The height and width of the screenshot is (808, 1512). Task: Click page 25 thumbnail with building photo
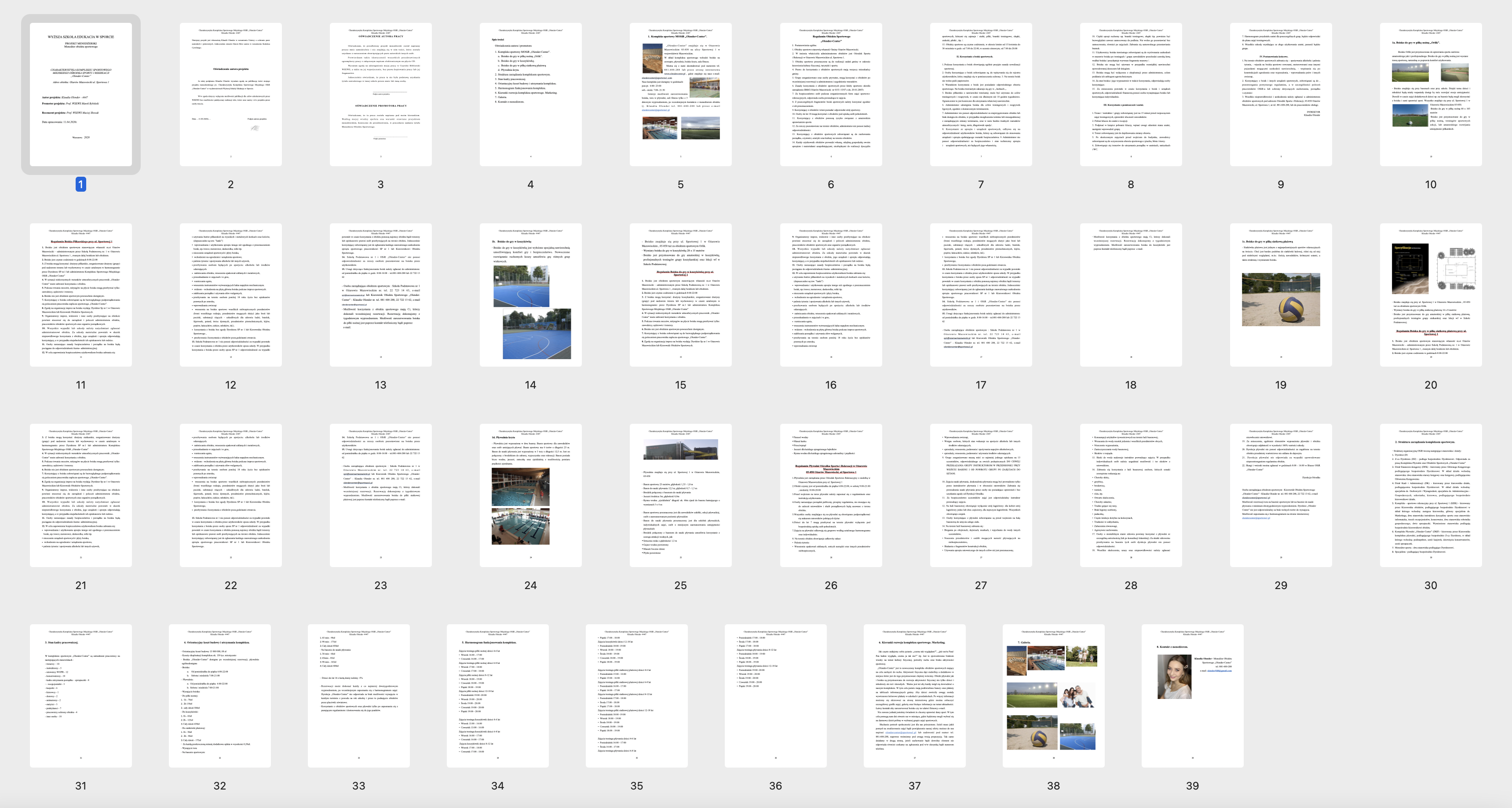[x=680, y=495]
